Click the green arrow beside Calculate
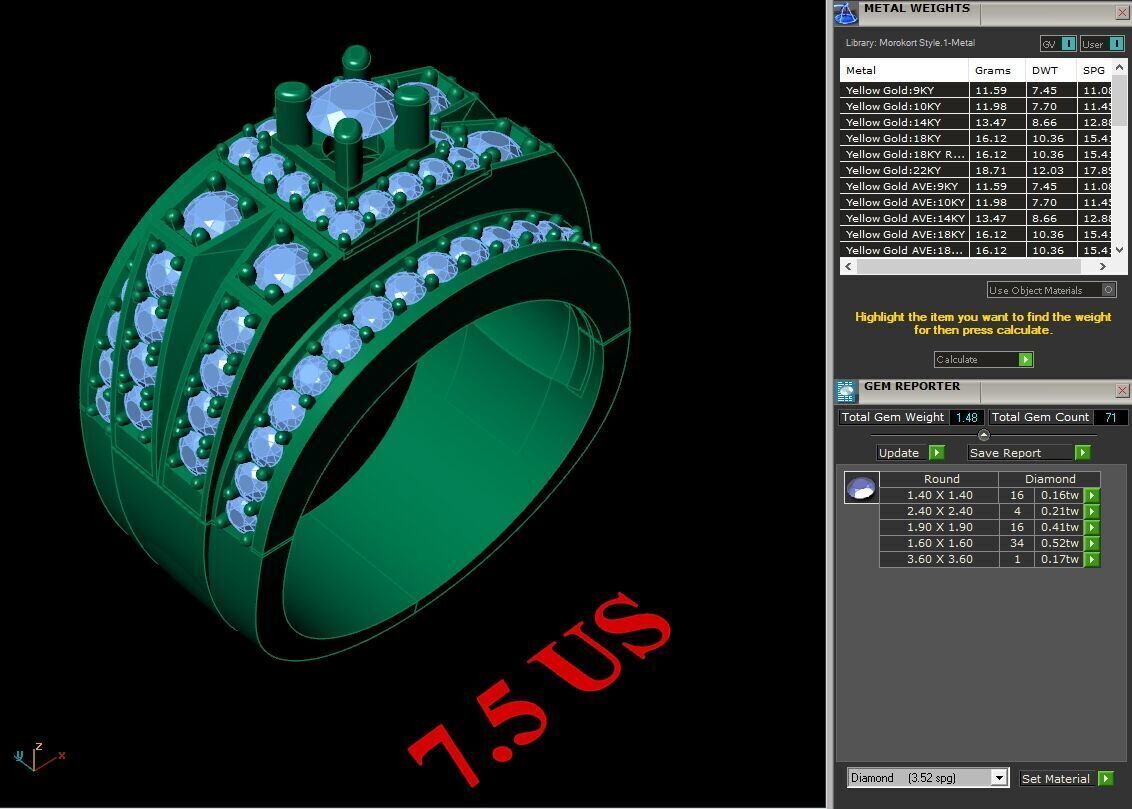The height and width of the screenshot is (809, 1132). pyautogui.click(x=1025, y=359)
